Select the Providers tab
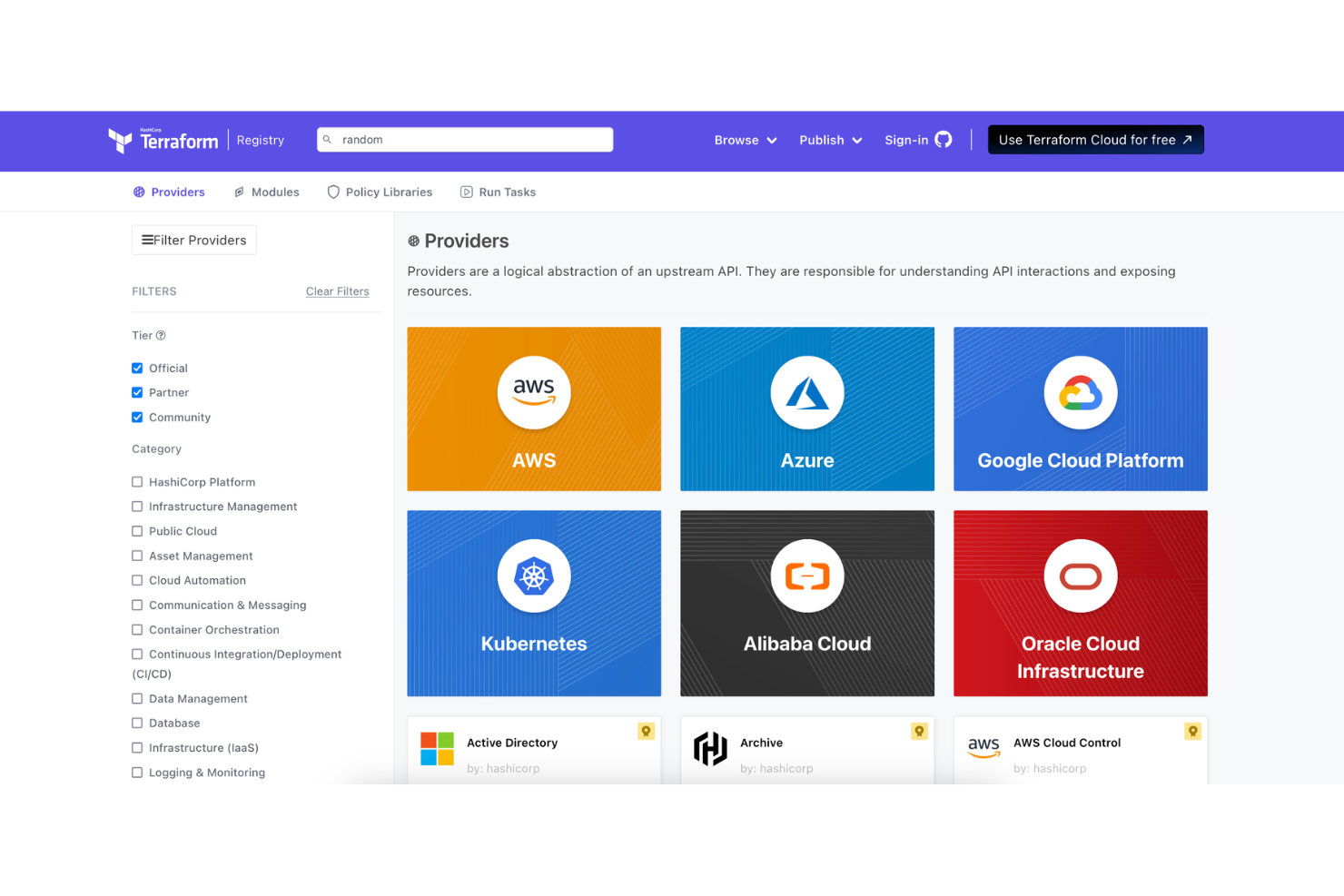 coord(169,192)
